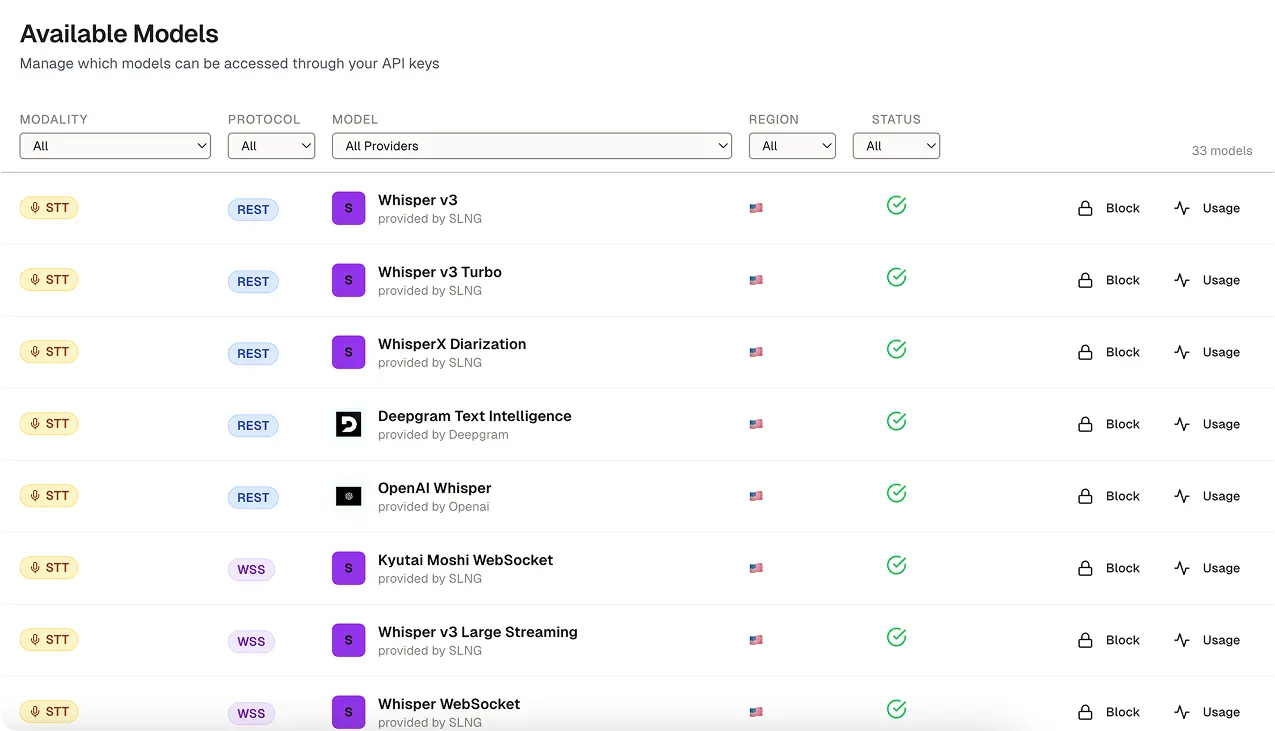The width and height of the screenshot is (1275, 731).
Task: View Usage for WhisperX Diarization
Action: tap(1207, 352)
